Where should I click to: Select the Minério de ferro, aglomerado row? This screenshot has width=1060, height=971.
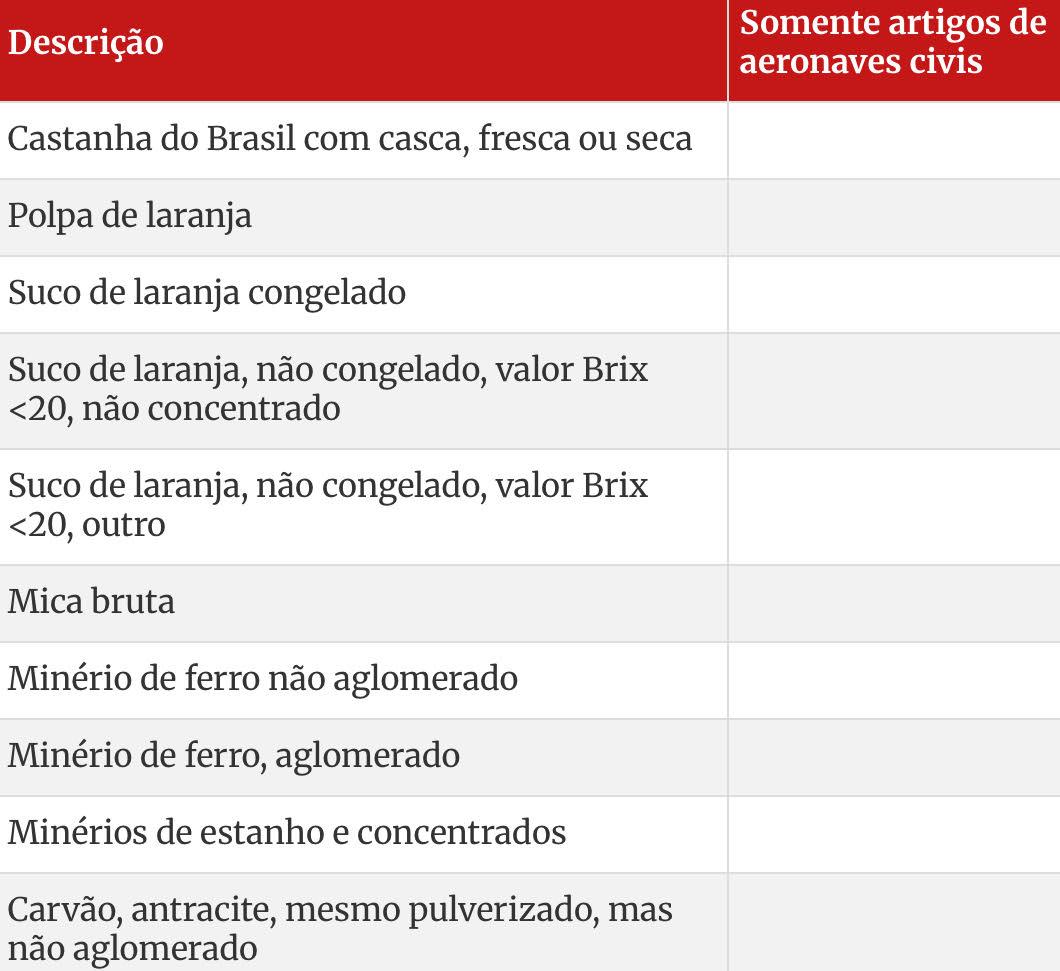tap(234, 755)
